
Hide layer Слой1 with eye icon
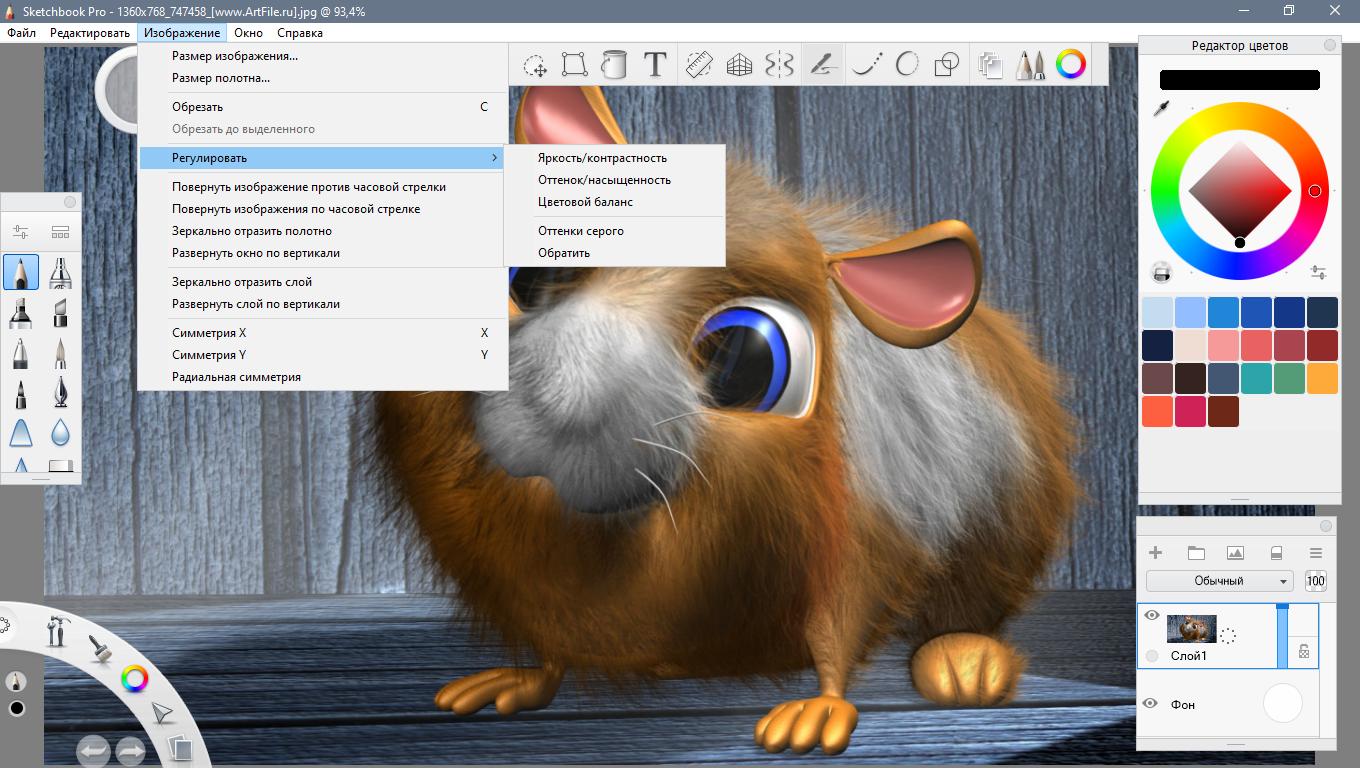pyautogui.click(x=1151, y=615)
